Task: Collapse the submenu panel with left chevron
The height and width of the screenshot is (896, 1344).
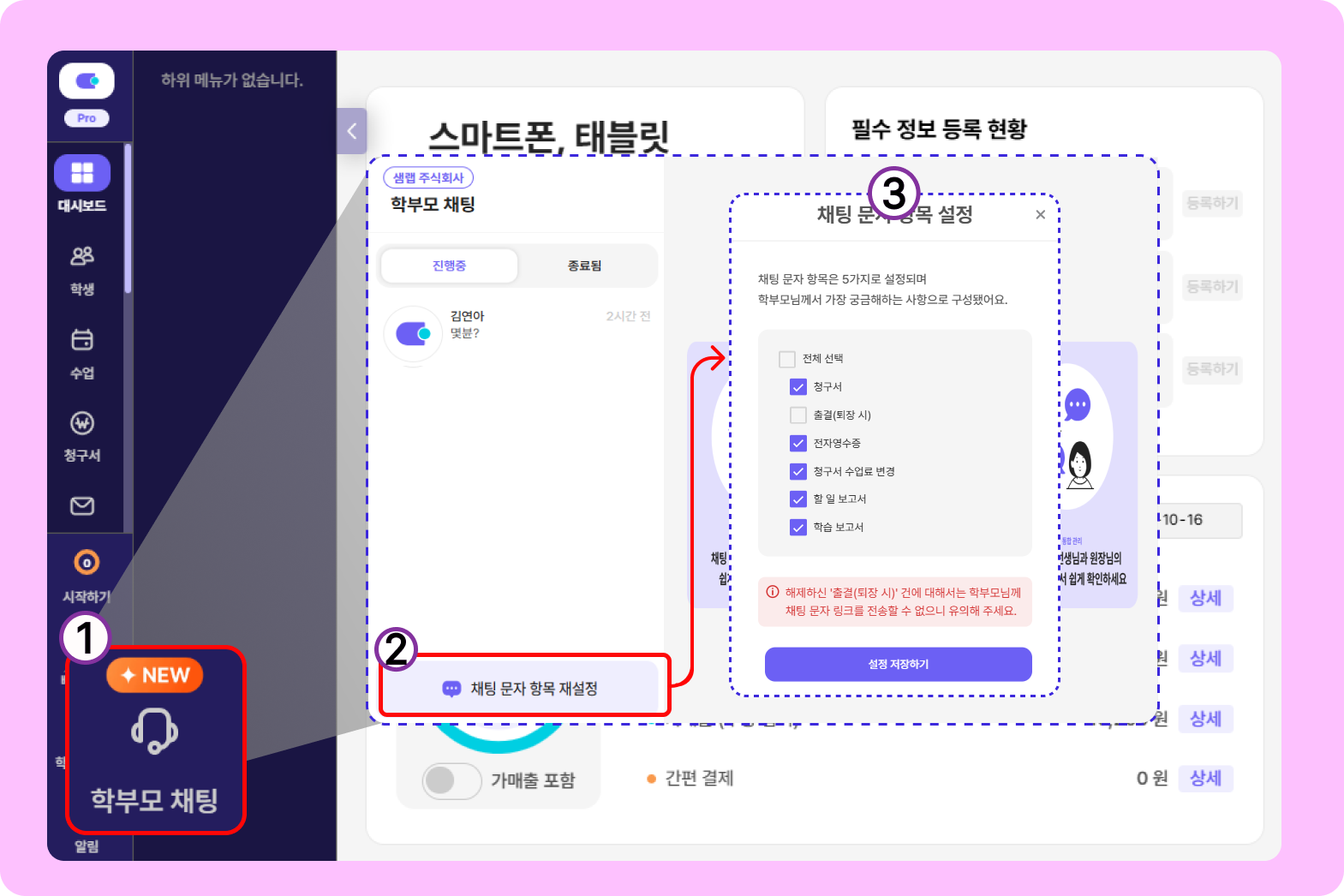Action: [x=351, y=131]
